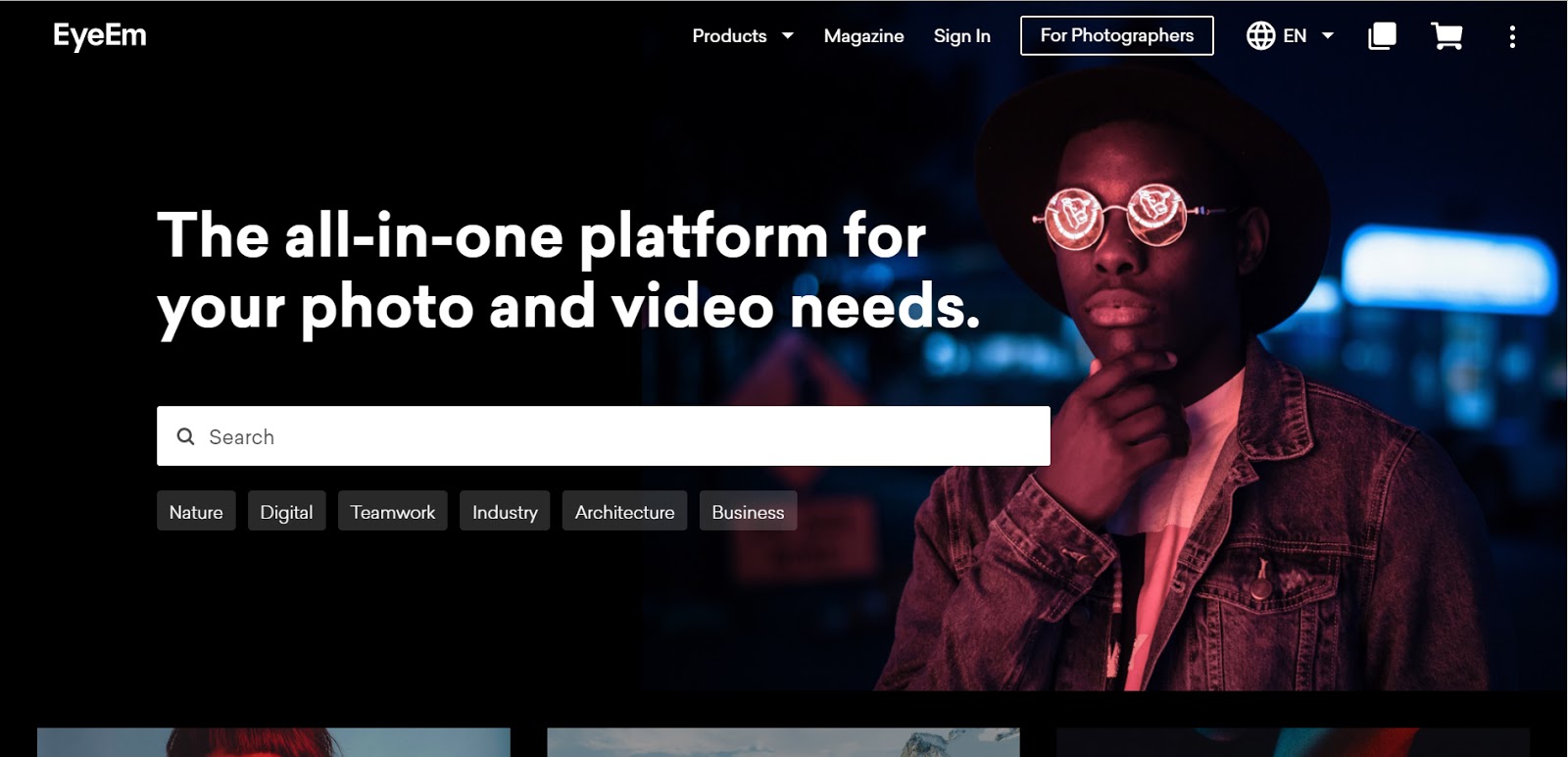
Task: Expand the arrow next to EN
Action: coord(1328,36)
